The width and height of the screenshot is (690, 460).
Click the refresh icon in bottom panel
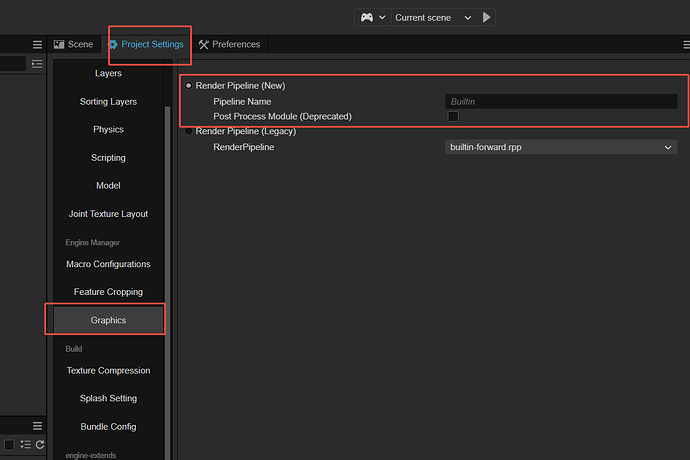click(40, 445)
